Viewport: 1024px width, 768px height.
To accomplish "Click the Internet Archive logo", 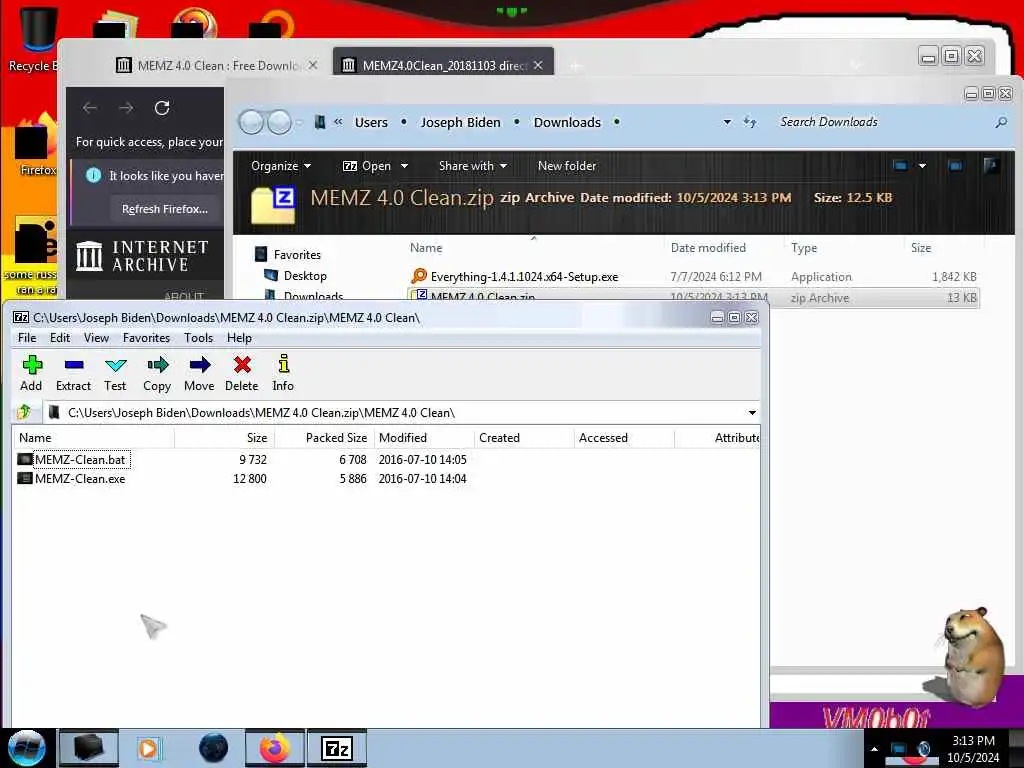I will click(x=142, y=256).
